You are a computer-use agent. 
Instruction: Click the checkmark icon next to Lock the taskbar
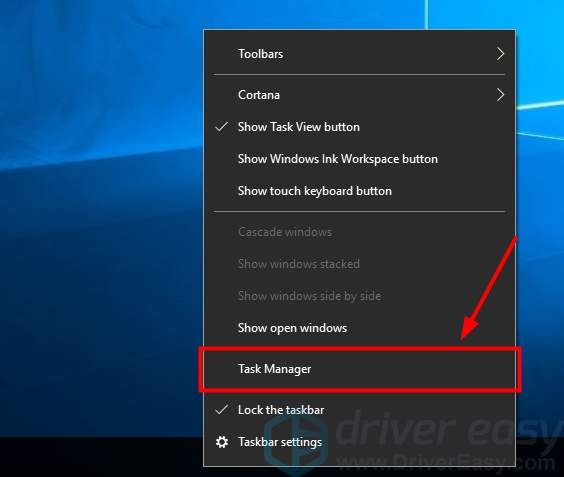click(222, 409)
